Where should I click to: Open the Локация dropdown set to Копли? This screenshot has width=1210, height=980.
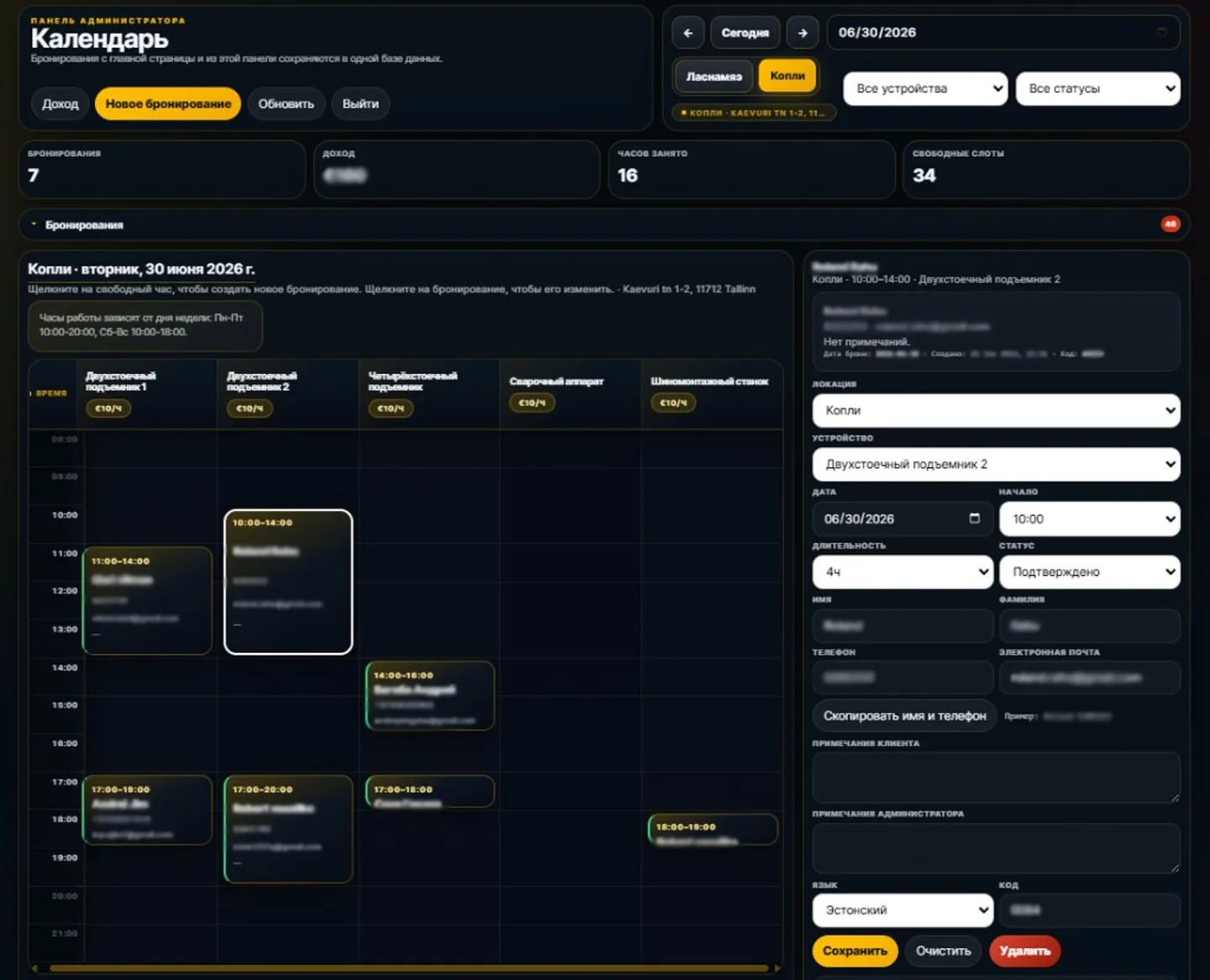tap(996, 410)
